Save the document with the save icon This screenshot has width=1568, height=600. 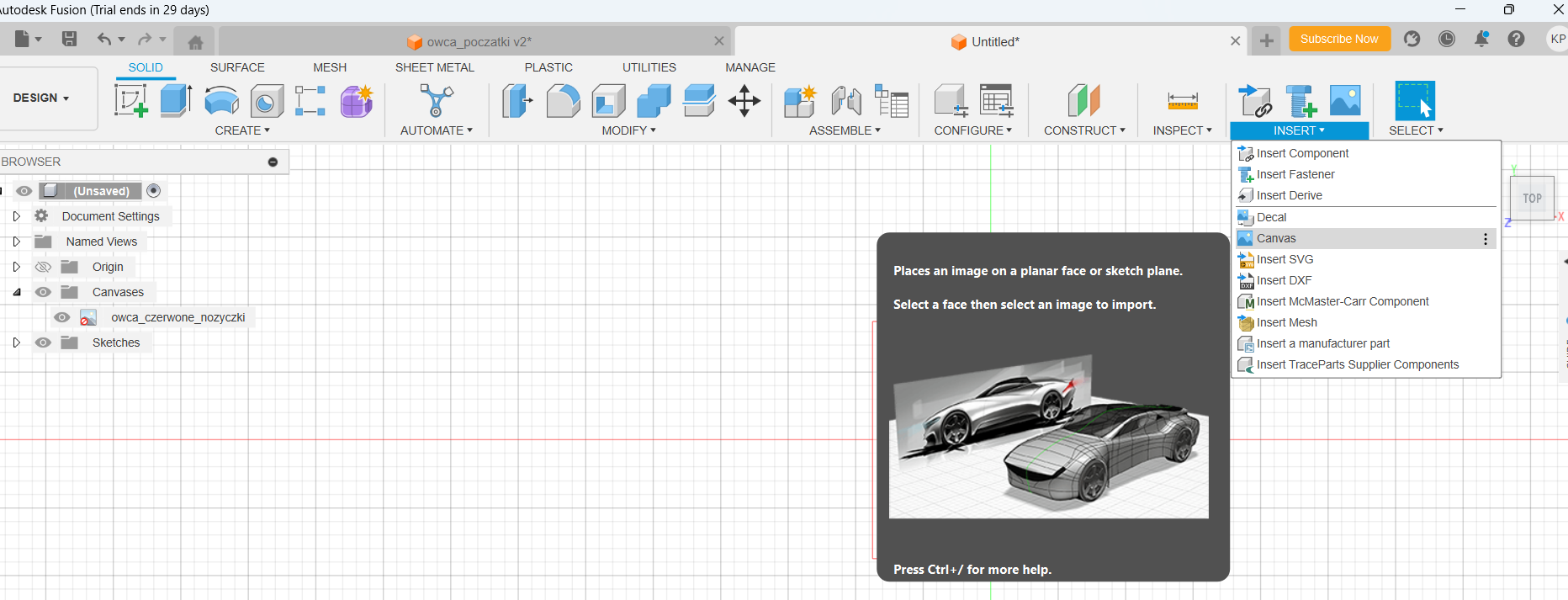(x=69, y=39)
